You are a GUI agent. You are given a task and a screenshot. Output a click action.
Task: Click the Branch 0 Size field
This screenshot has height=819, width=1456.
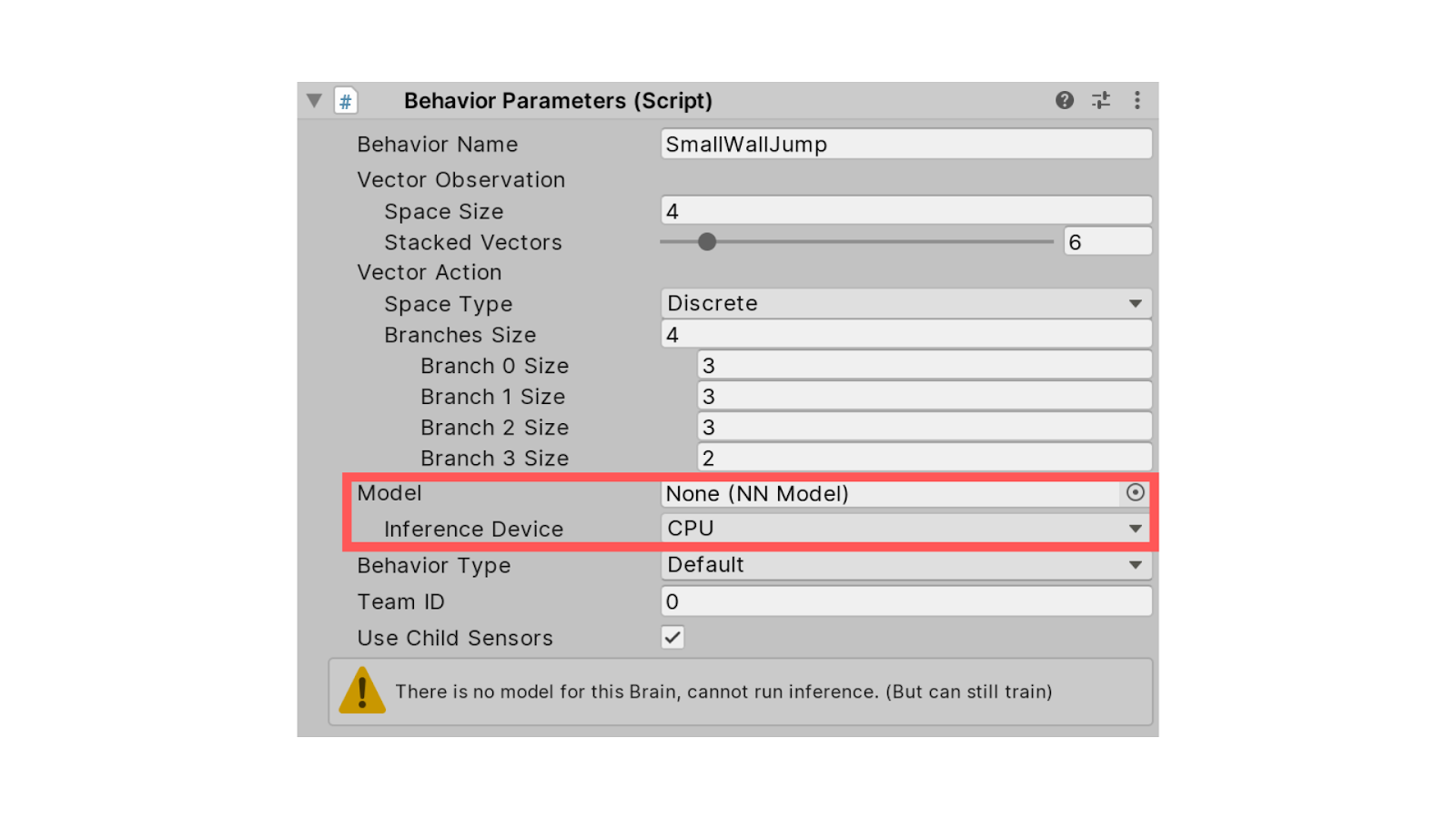pos(925,365)
